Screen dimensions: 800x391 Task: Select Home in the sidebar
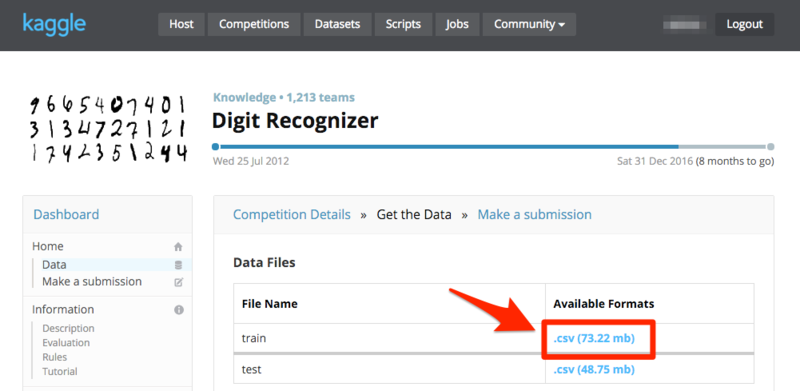[x=48, y=247]
